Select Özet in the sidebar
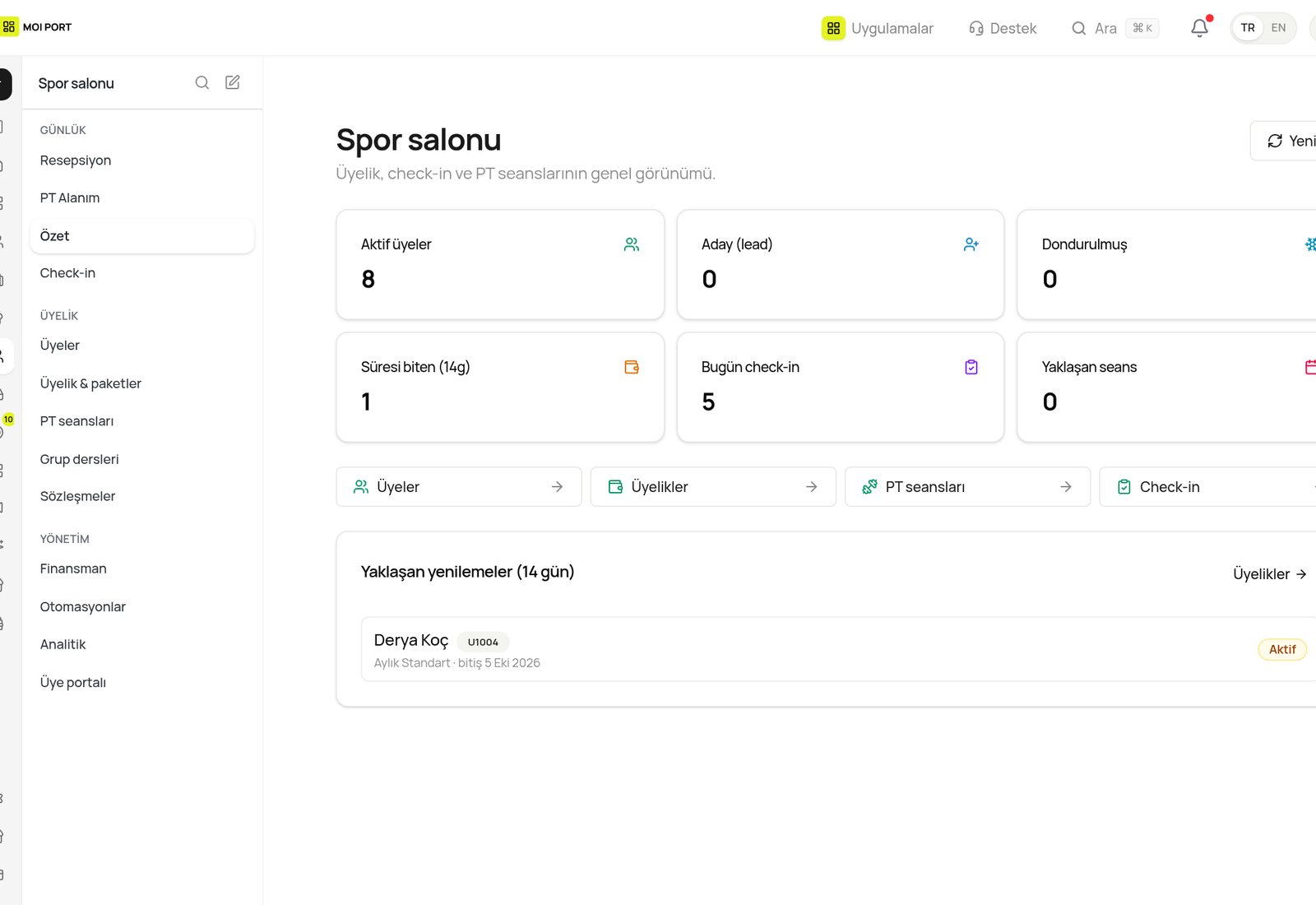 tap(141, 236)
